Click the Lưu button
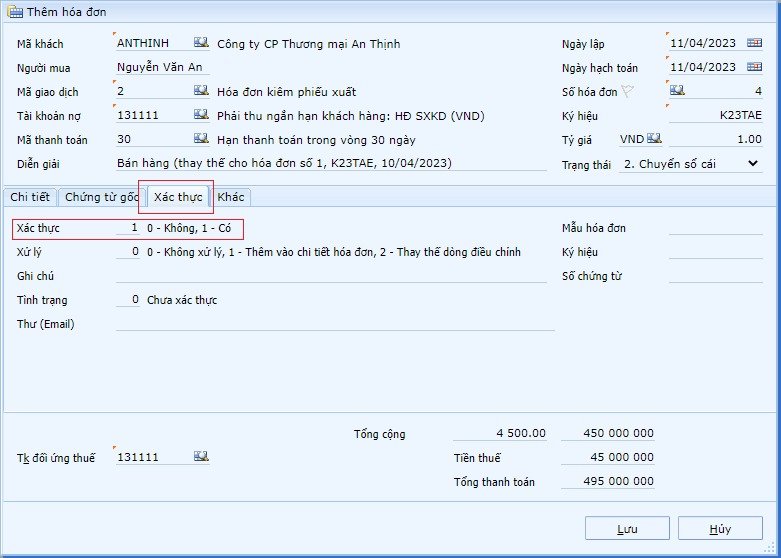Viewport: 781px width, 558px height. click(627, 529)
